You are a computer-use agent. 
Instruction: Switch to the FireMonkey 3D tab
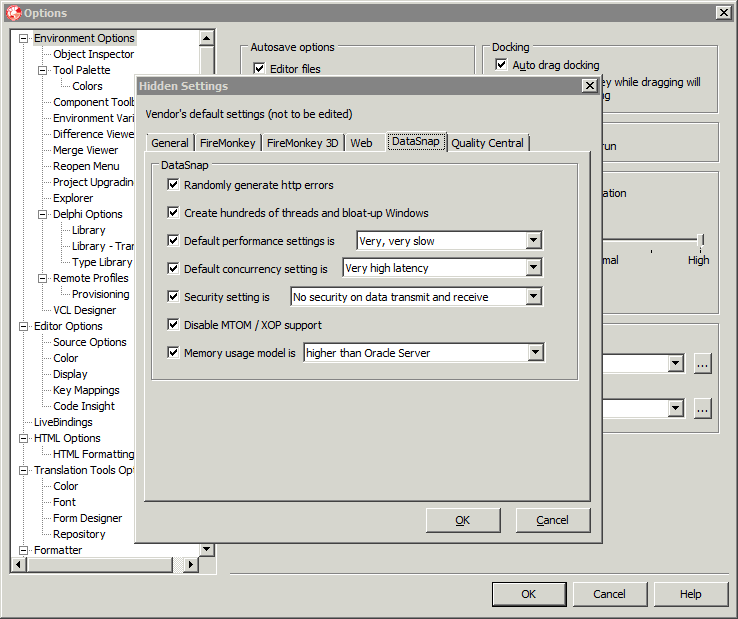pyautogui.click(x=303, y=143)
